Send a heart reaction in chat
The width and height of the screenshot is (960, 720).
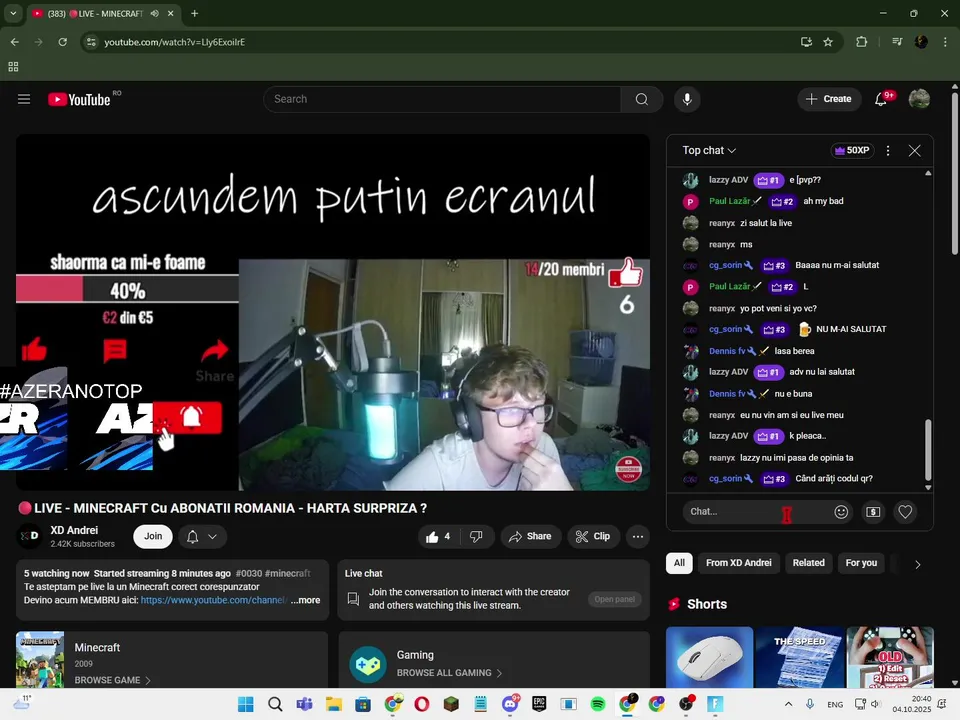tap(905, 512)
